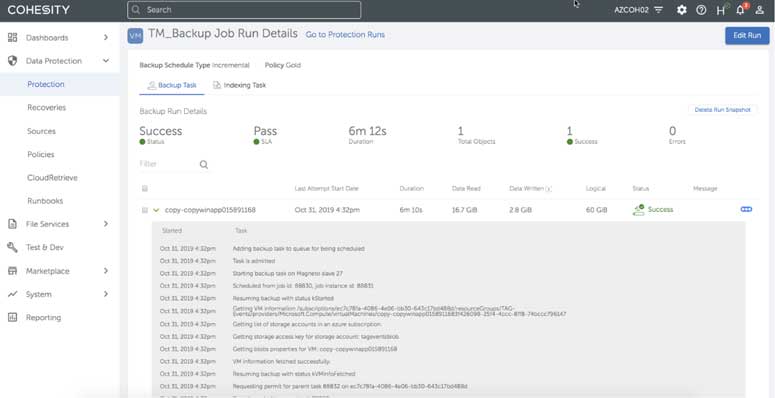Click the Status column header
The image size is (775, 398).
pos(641,188)
